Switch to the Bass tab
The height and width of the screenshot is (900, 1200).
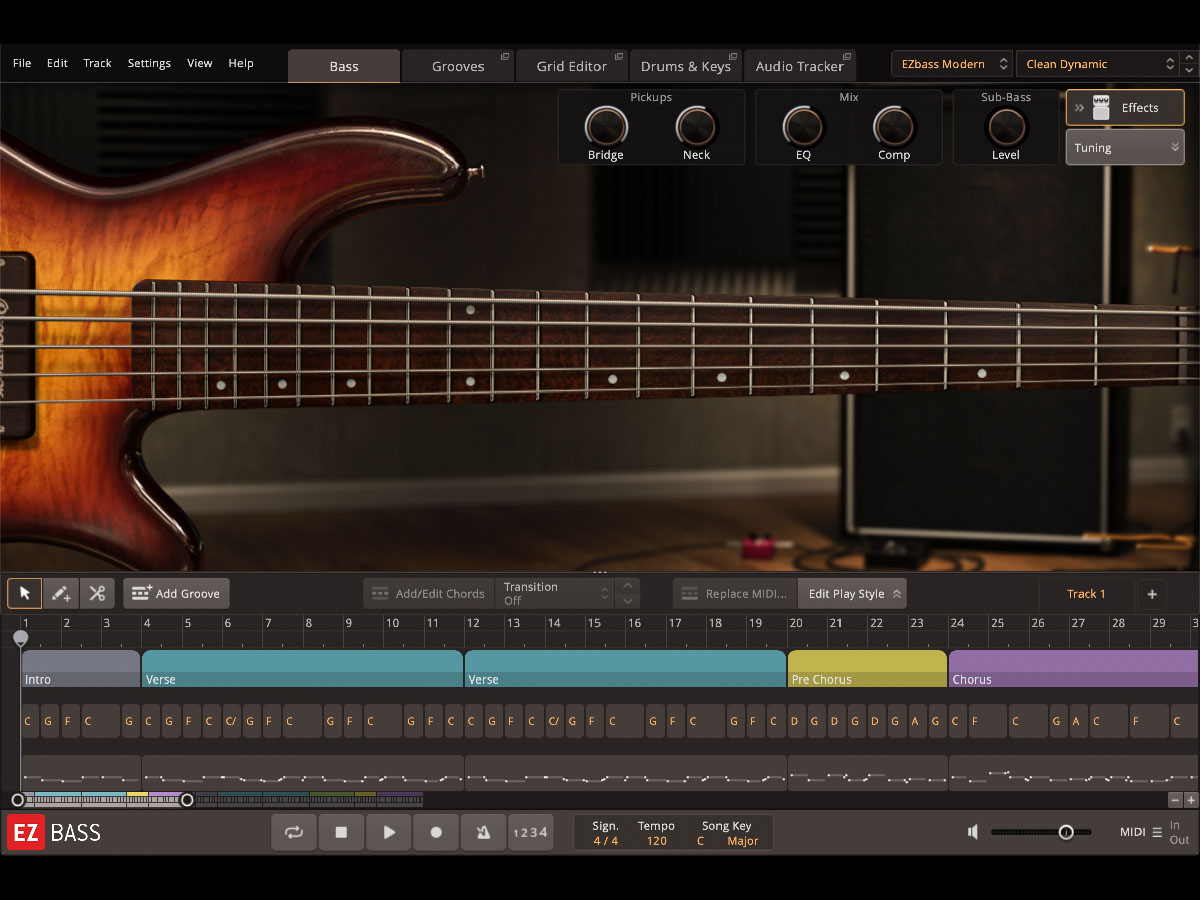(x=344, y=66)
